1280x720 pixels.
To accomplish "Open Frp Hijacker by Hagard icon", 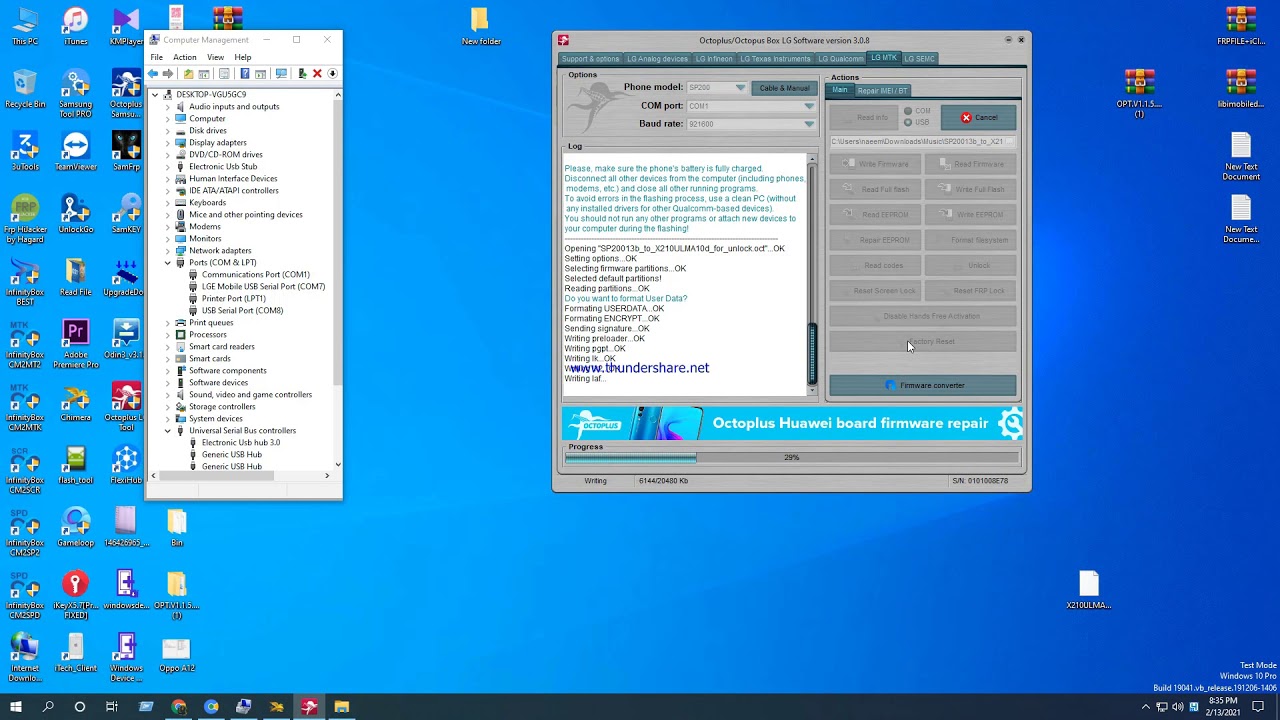I will click(x=25, y=219).
